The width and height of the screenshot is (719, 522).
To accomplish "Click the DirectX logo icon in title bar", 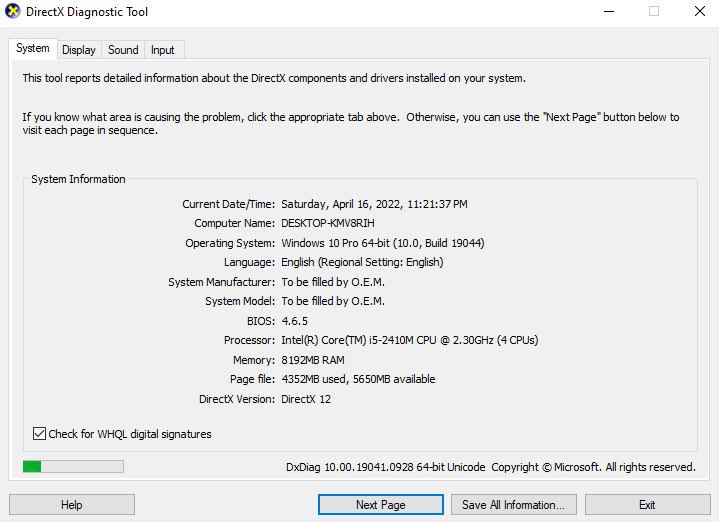I will coord(14,12).
